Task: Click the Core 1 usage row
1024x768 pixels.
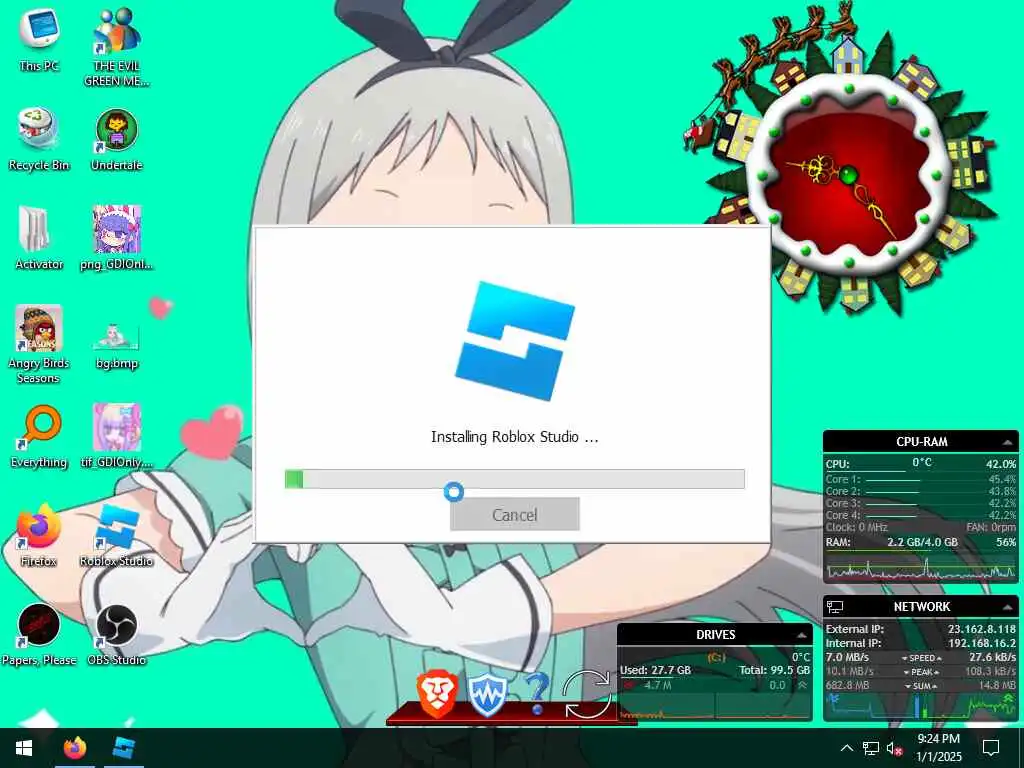Action: click(921, 479)
